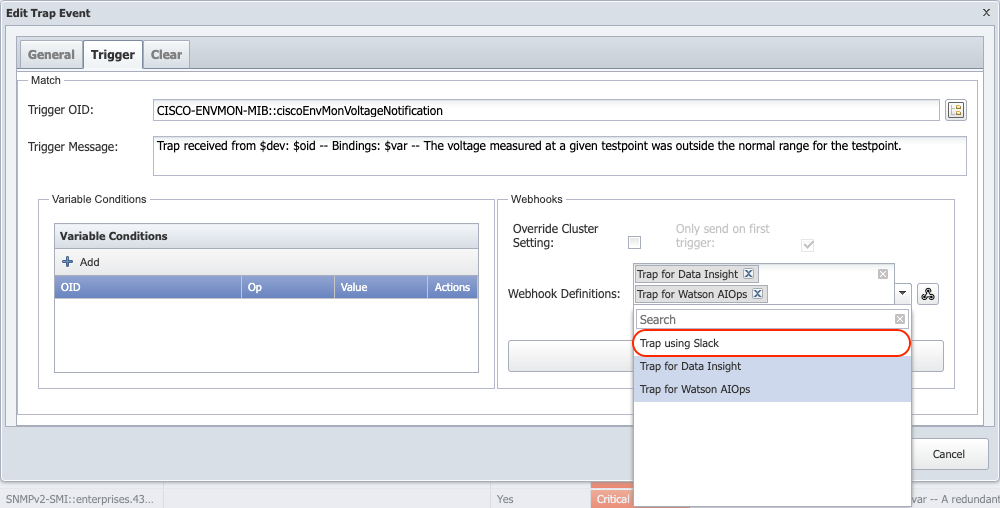1000x508 pixels.
Task: Focus the webhook Search field
Action: click(764, 319)
